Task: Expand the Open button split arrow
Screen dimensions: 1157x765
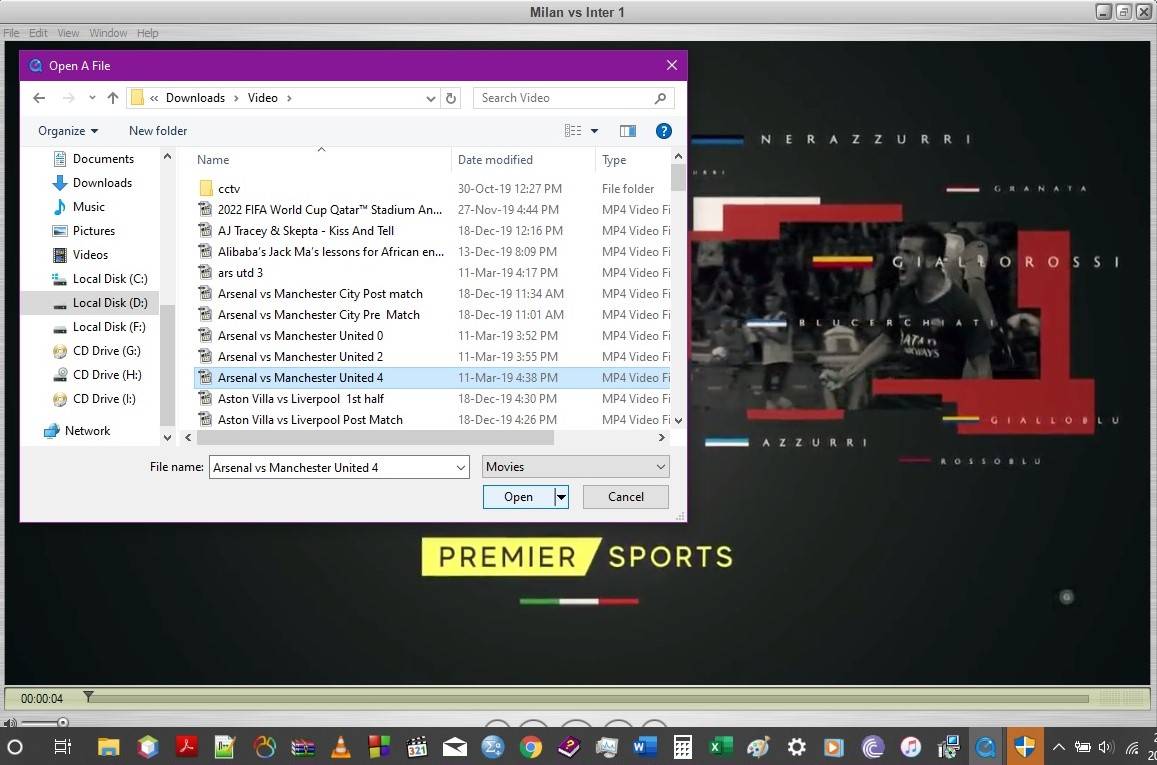Action: pos(562,497)
